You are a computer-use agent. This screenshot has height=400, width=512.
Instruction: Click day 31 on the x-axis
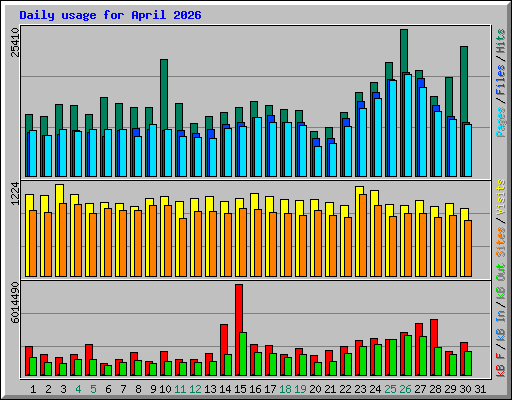point(480,389)
